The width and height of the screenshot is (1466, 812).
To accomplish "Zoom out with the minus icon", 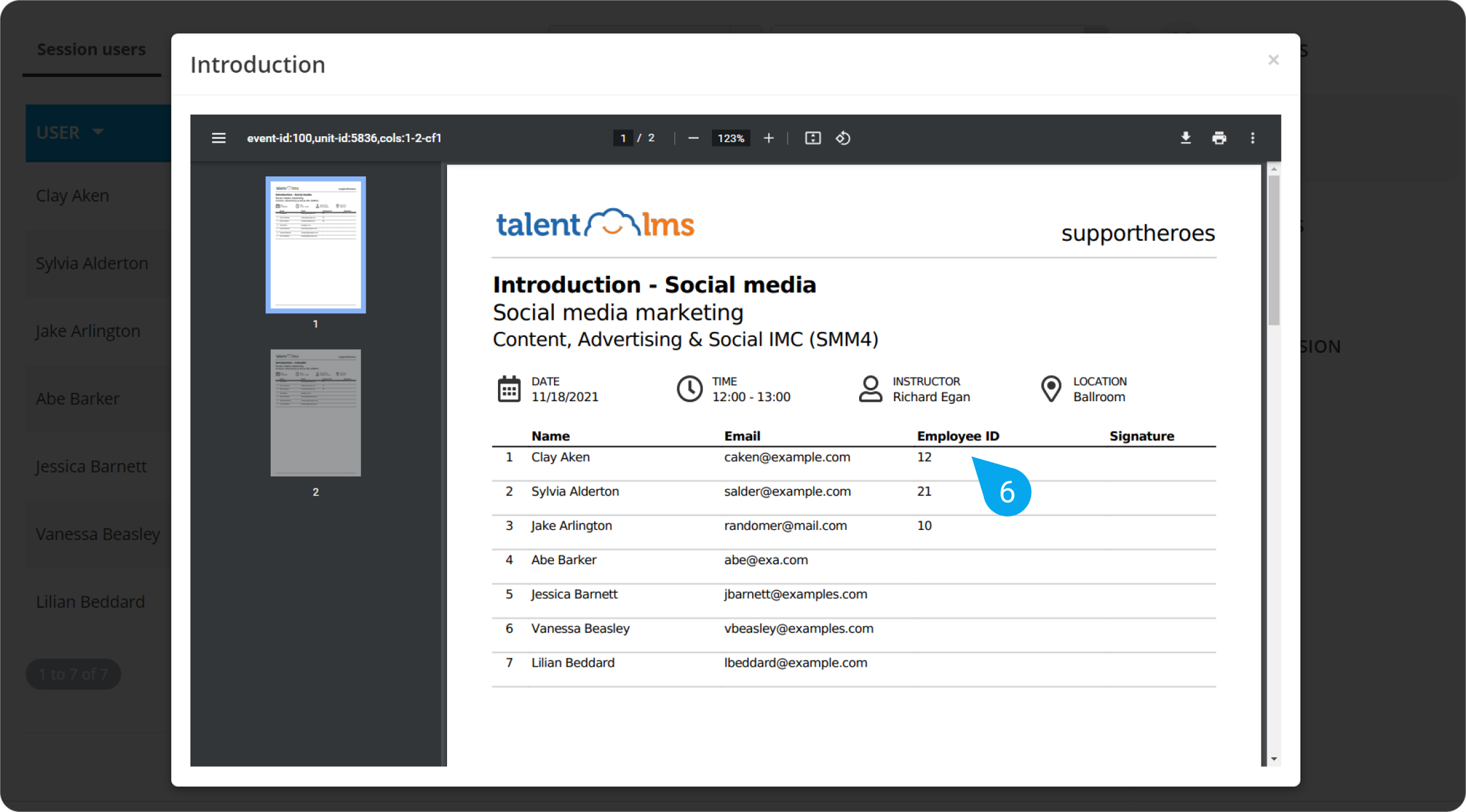I will [694, 138].
